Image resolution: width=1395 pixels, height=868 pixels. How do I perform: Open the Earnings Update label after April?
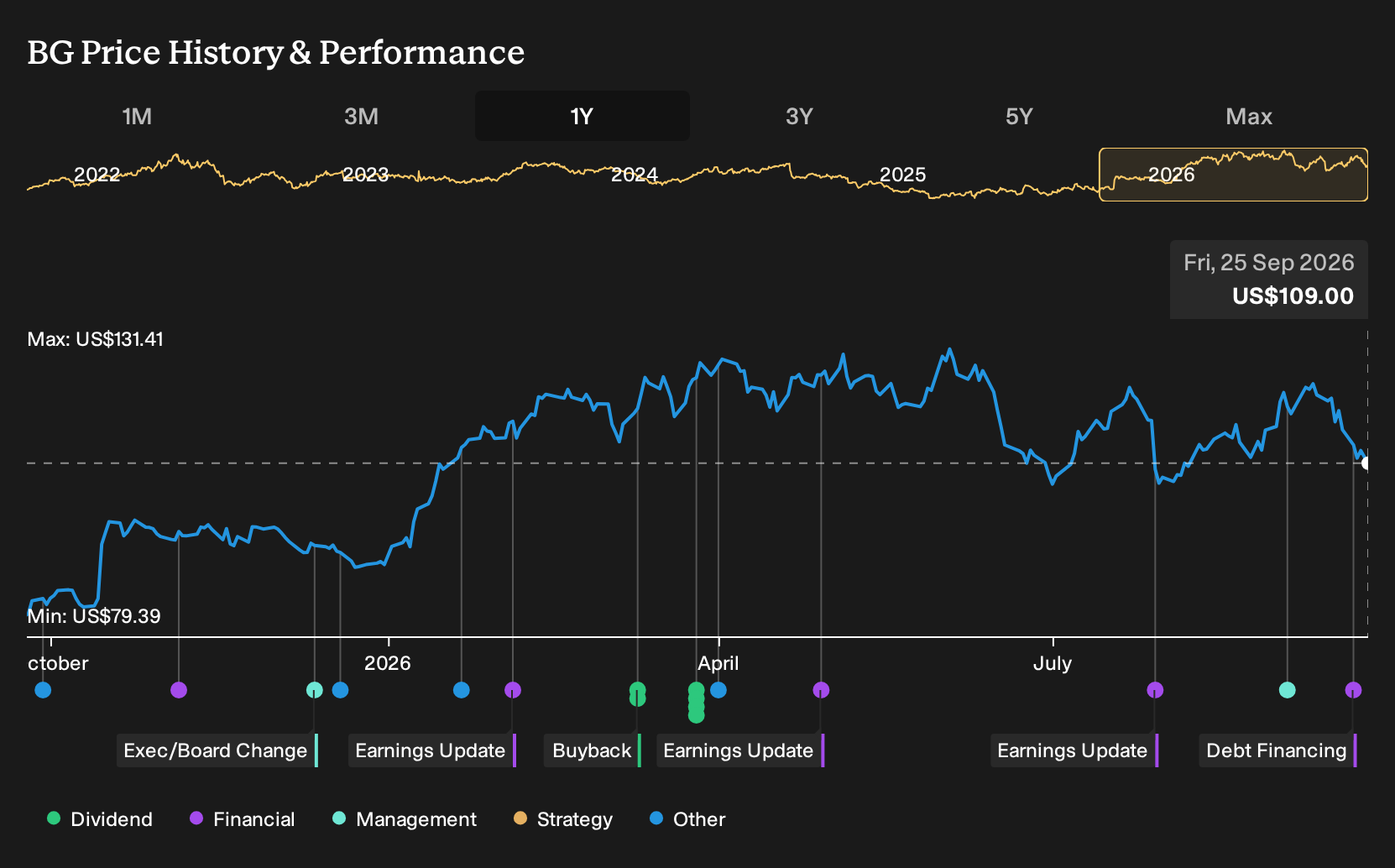740,750
